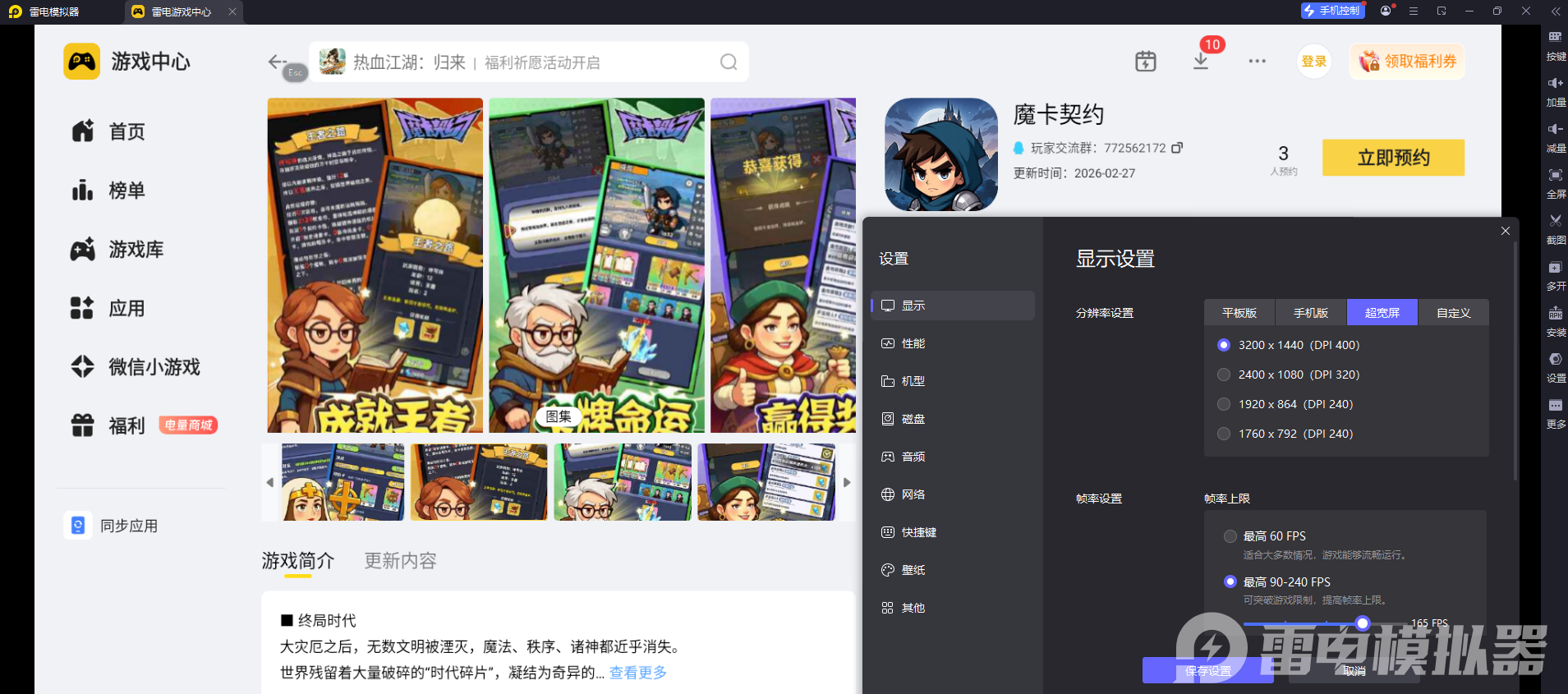Open 机型 device model settings category
The height and width of the screenshot is (694, 1568).
coord(953,381)
